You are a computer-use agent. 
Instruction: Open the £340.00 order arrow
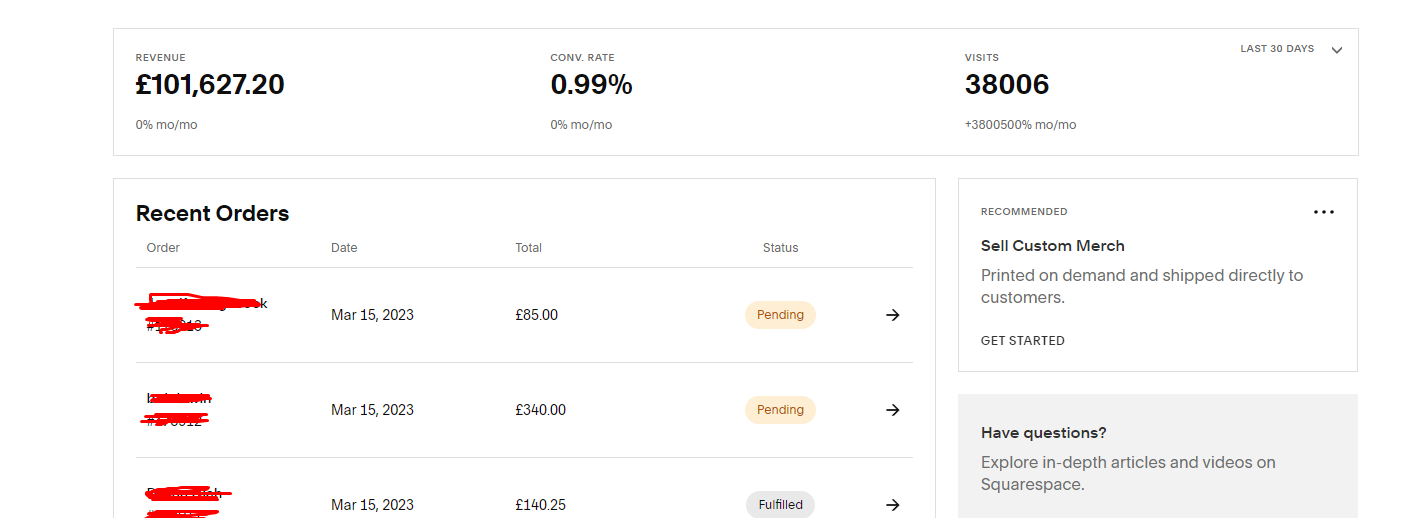pyautogui.click(x=893, y=410)
